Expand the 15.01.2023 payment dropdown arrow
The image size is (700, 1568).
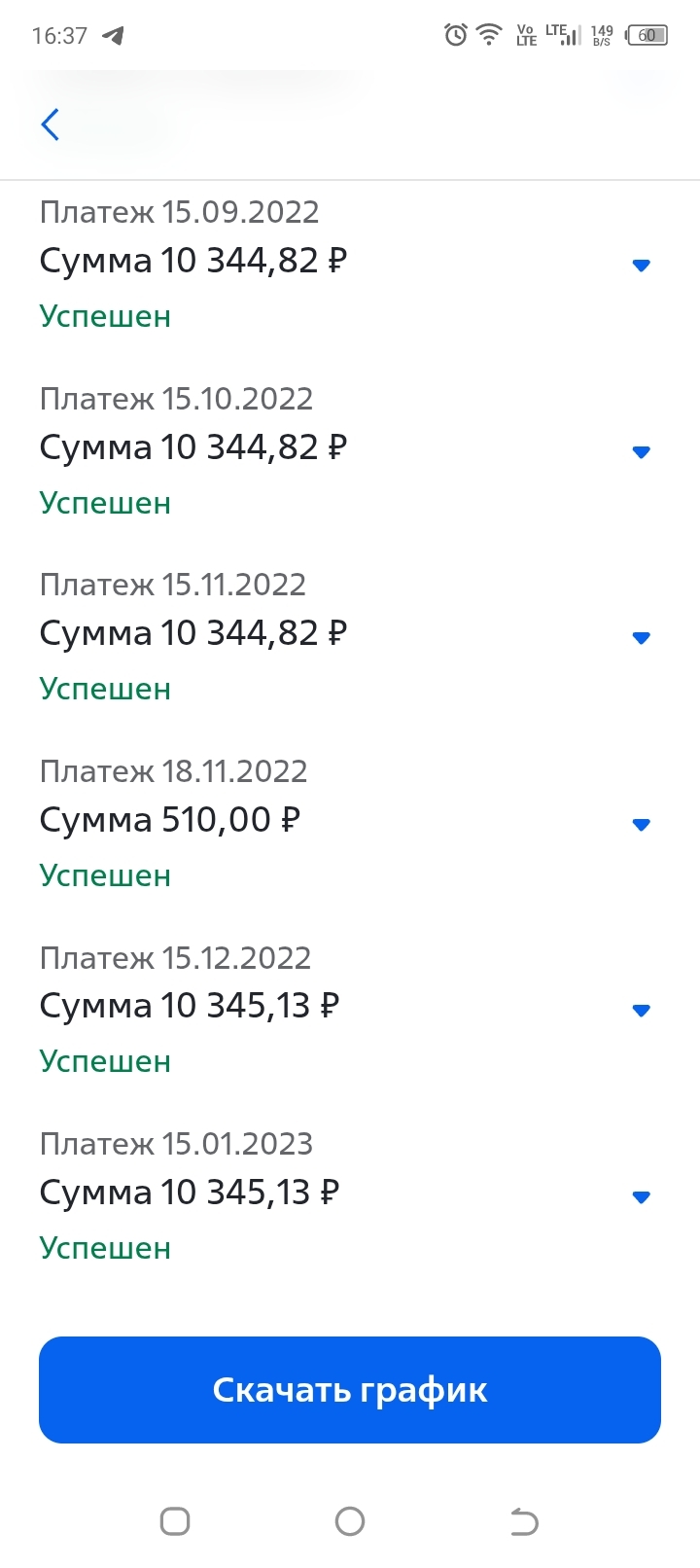coord(641,1197)
